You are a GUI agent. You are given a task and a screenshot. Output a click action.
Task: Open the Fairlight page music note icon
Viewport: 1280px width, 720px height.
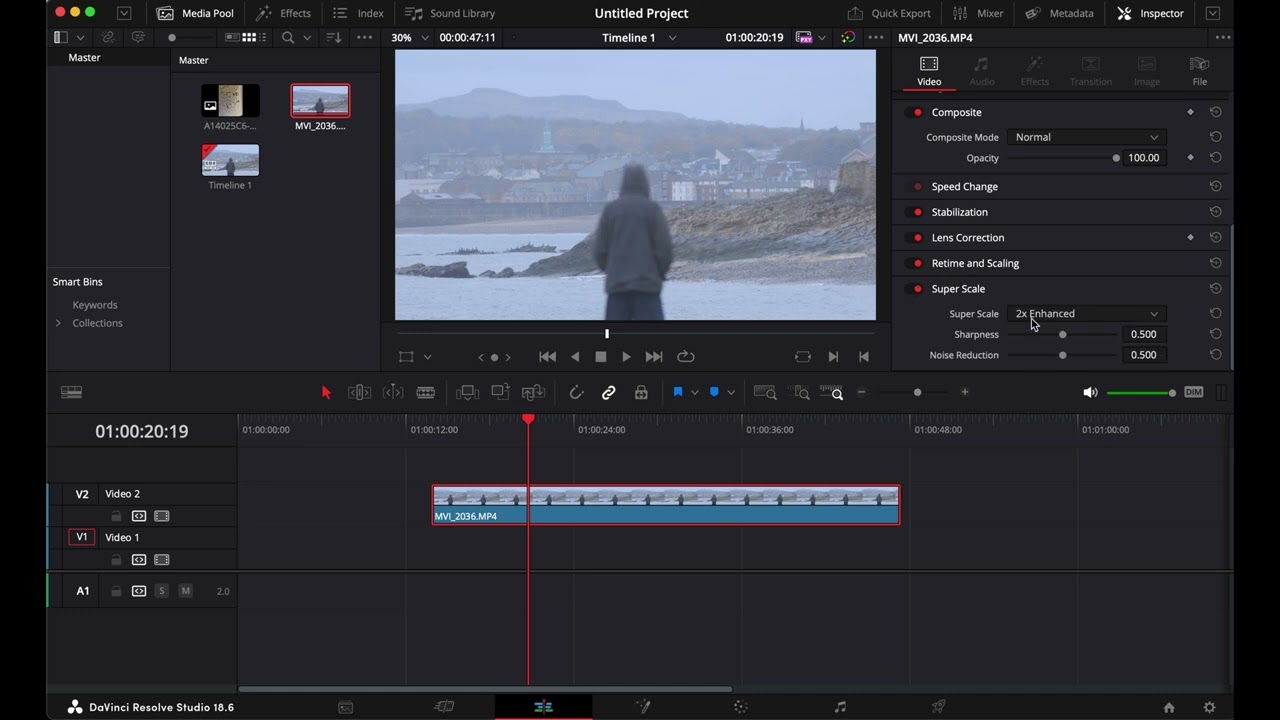click(x=840, y=707)
